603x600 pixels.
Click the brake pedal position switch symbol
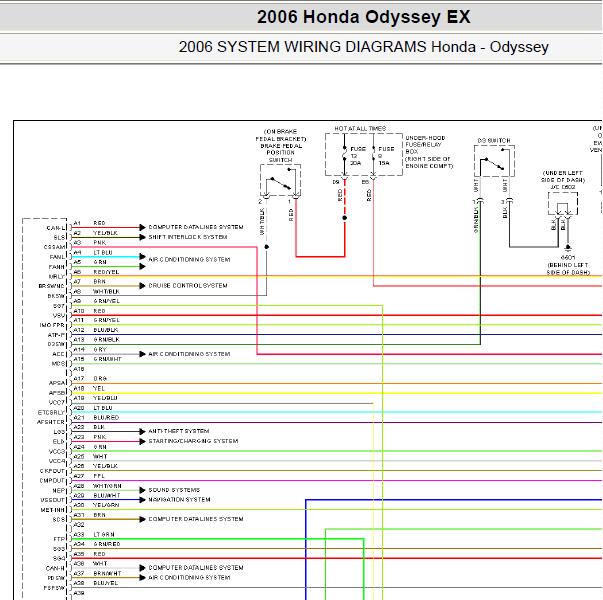click(280, 181)
